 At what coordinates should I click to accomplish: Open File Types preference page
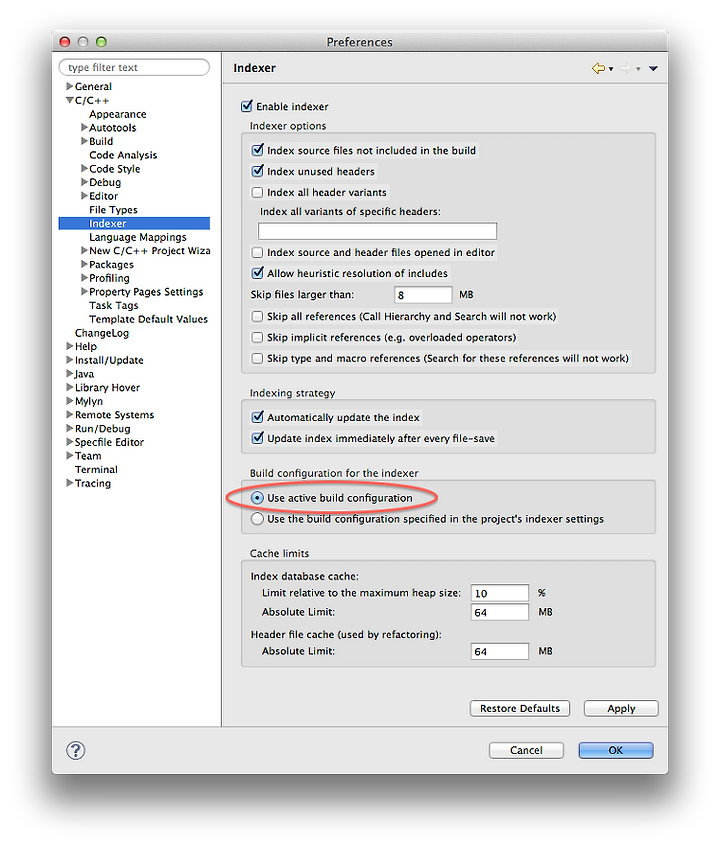(113, 209)
